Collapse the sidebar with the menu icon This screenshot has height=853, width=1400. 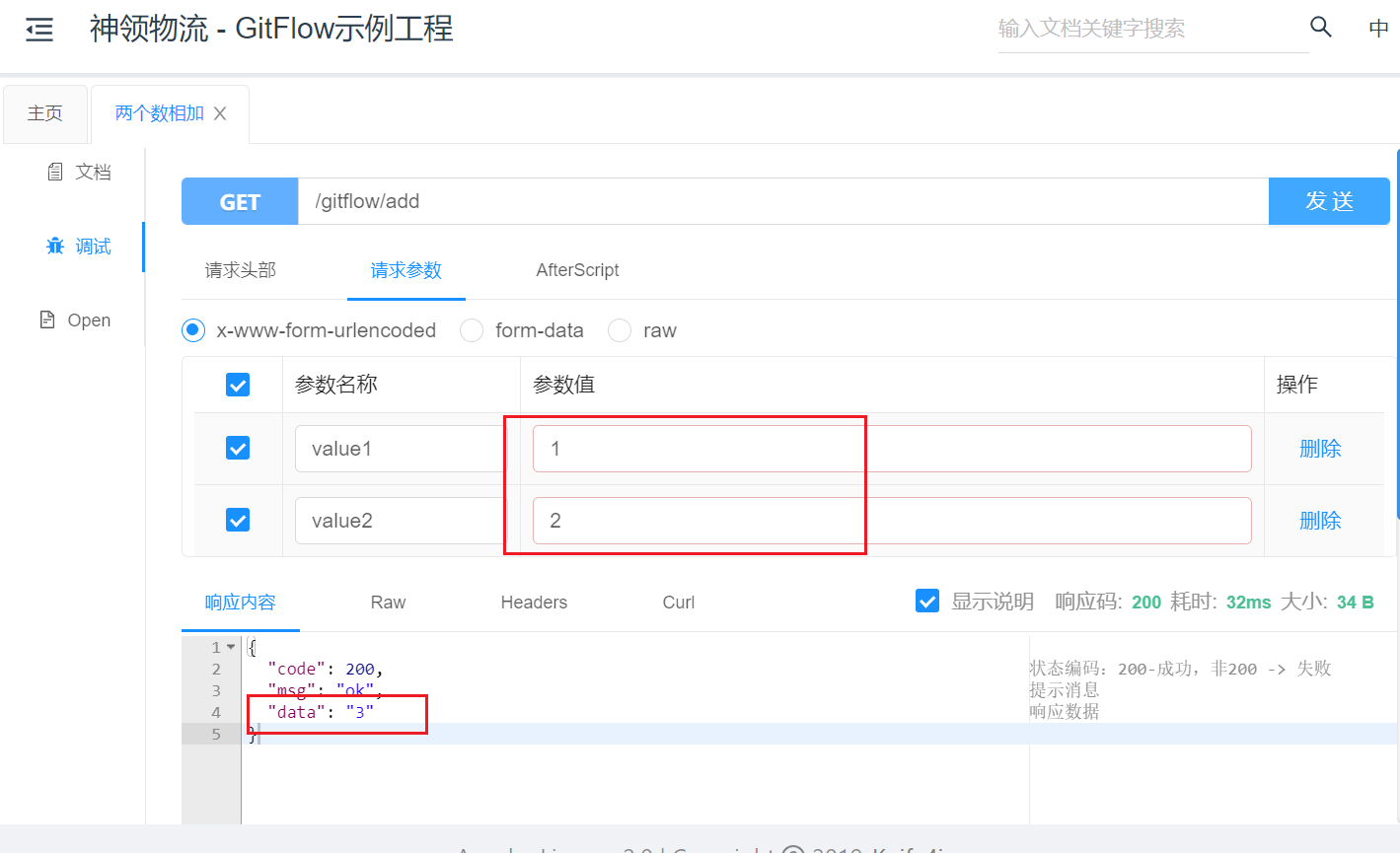click(39, 30)
